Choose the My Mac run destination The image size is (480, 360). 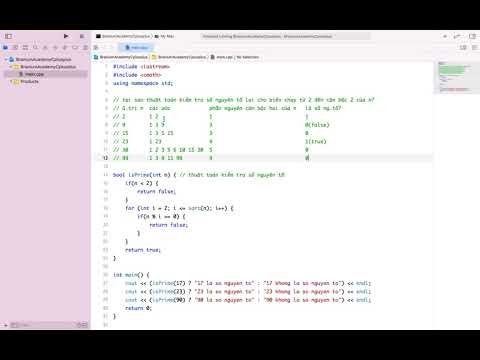click(x=165, y=36)
